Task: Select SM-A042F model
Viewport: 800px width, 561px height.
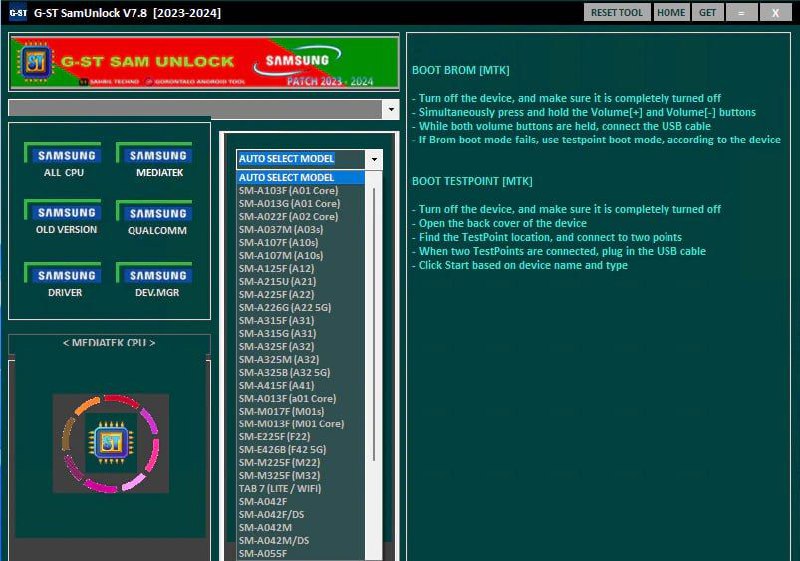Action: 301,502
